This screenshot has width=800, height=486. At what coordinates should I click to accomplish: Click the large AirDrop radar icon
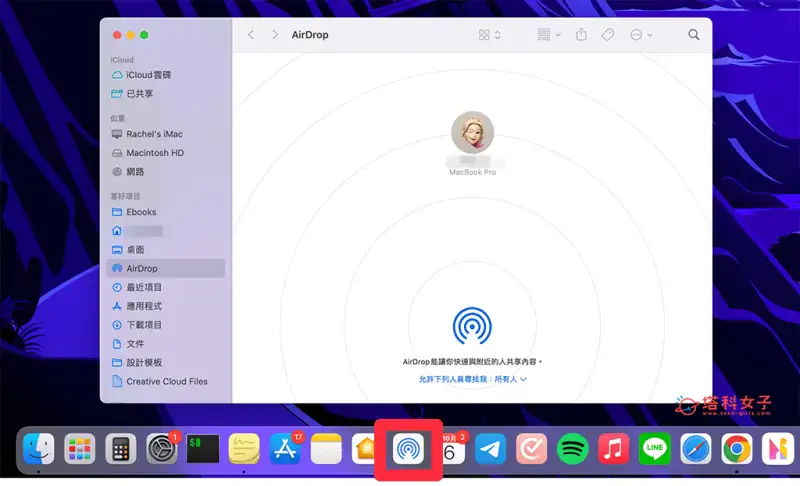point(472,326)
